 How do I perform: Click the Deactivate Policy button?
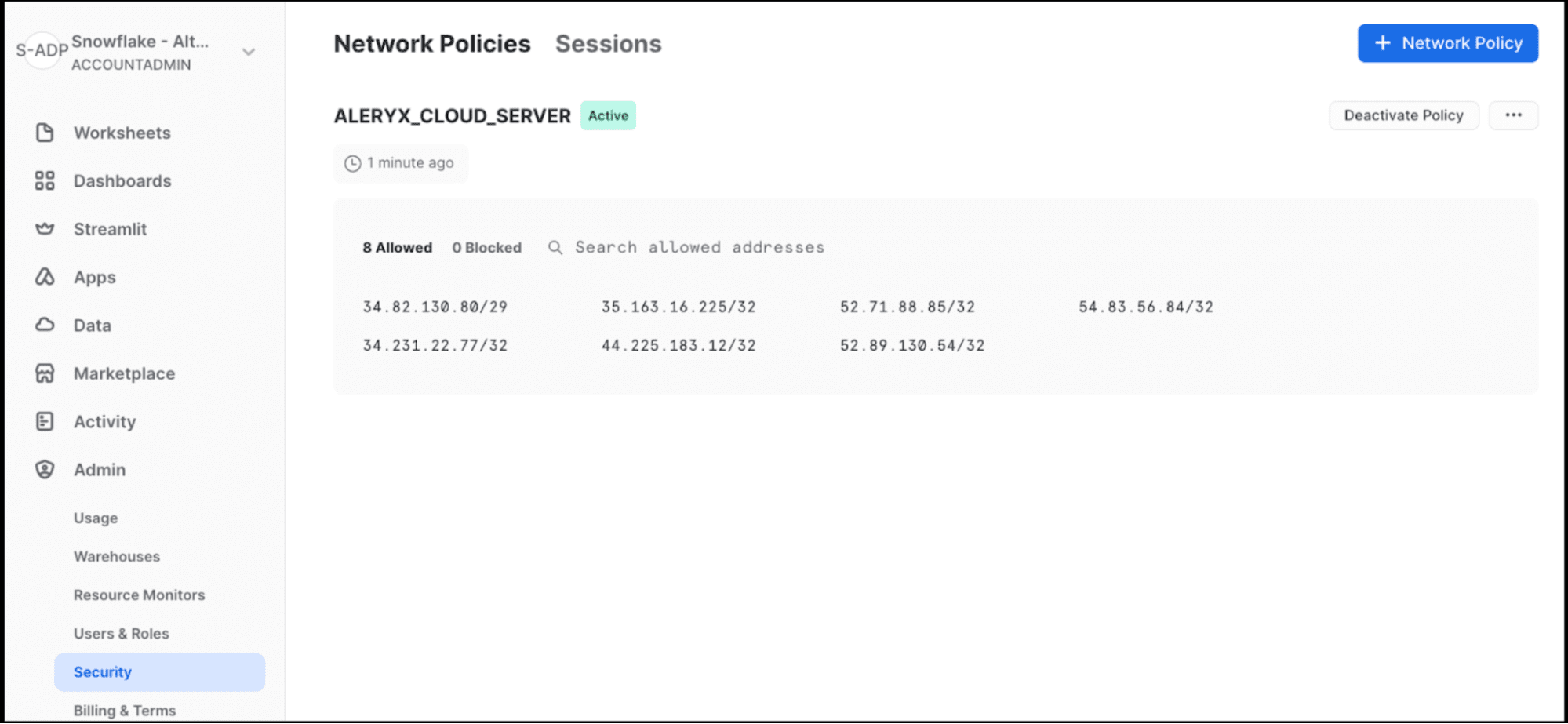tap(1403, 115)
